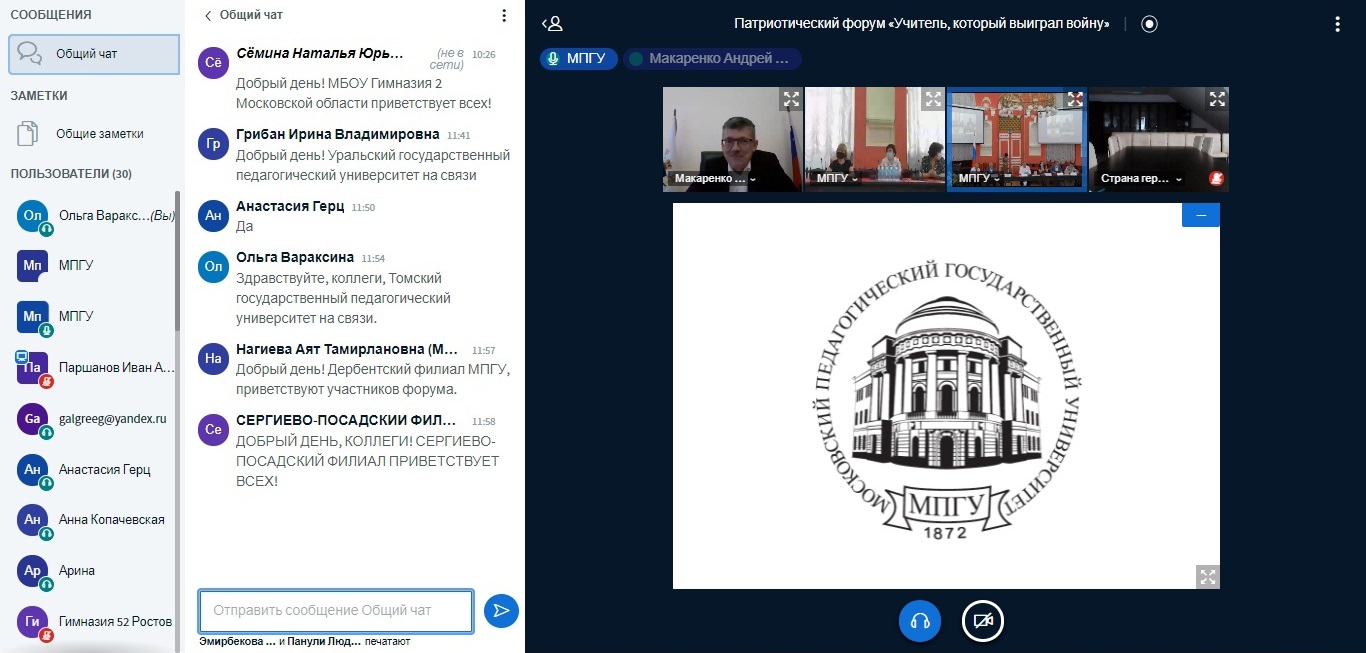Open Общий чат in messages sidebar
This screenshot has height=653, width=1366.
click(93, 54)
